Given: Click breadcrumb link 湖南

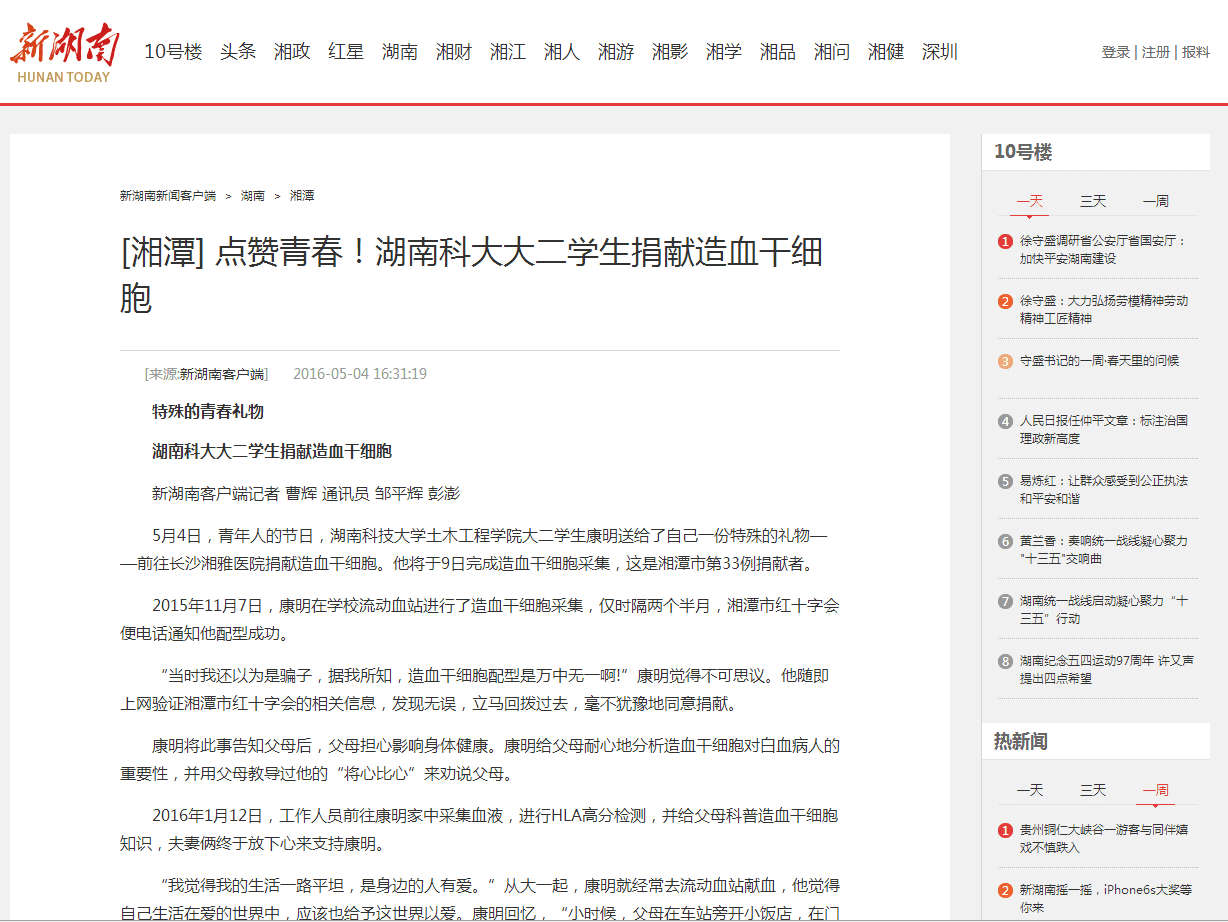Looking at the screenshot, I should click(x=253, y=196).
